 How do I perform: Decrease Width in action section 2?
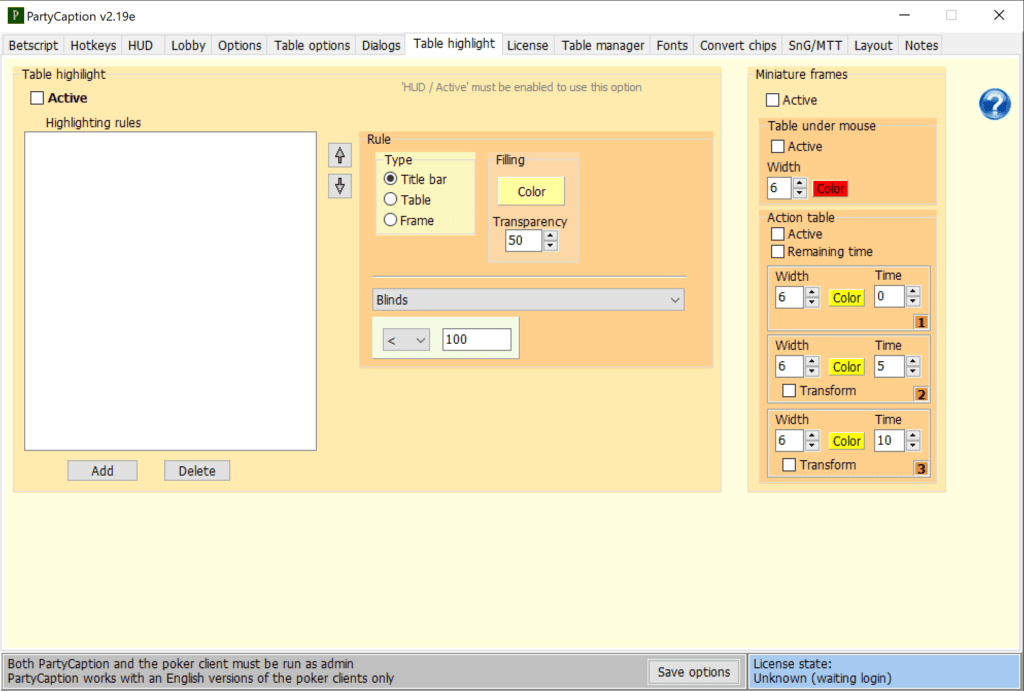tap(812, 372)
